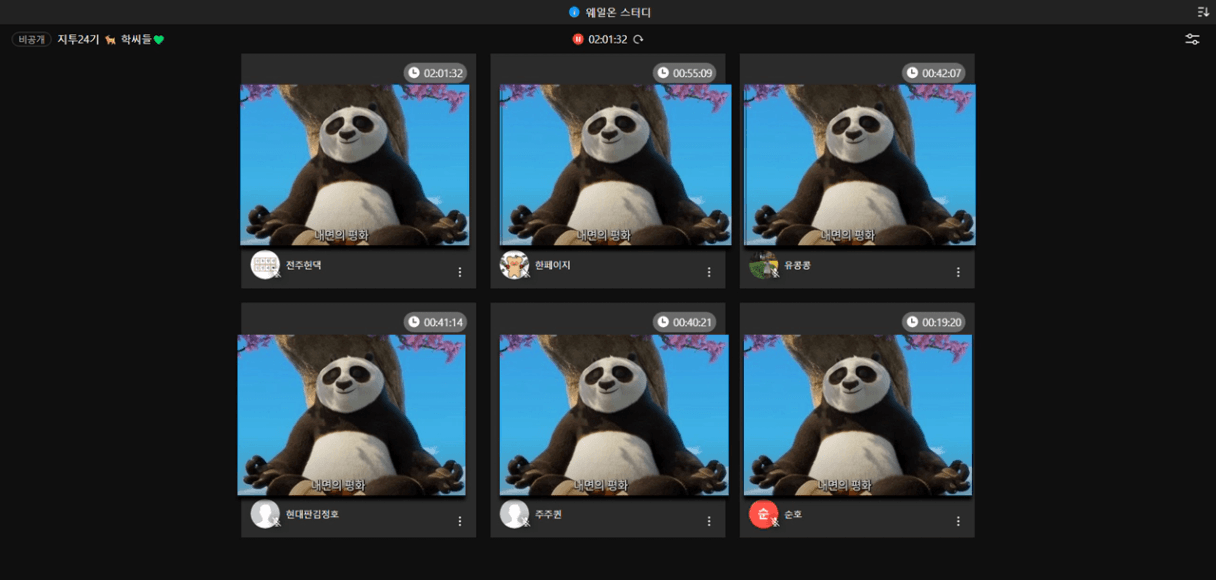Select 주주퀸's panda video tile
1216x580 pixels.
click(x=614, y=415)
